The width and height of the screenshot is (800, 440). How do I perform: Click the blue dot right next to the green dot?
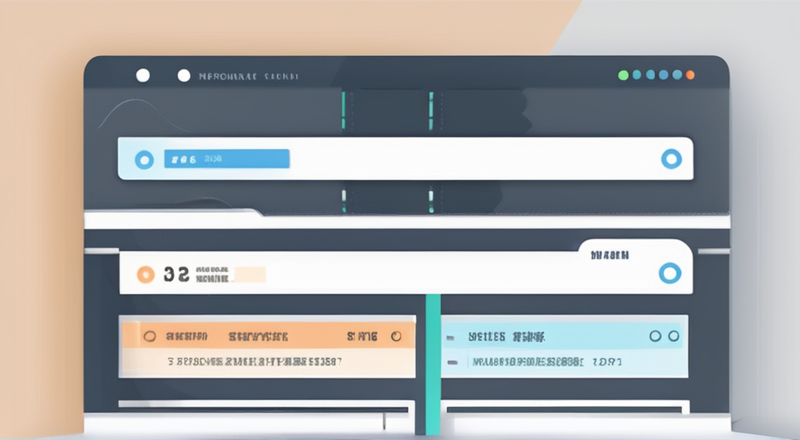tap(637, 75)
